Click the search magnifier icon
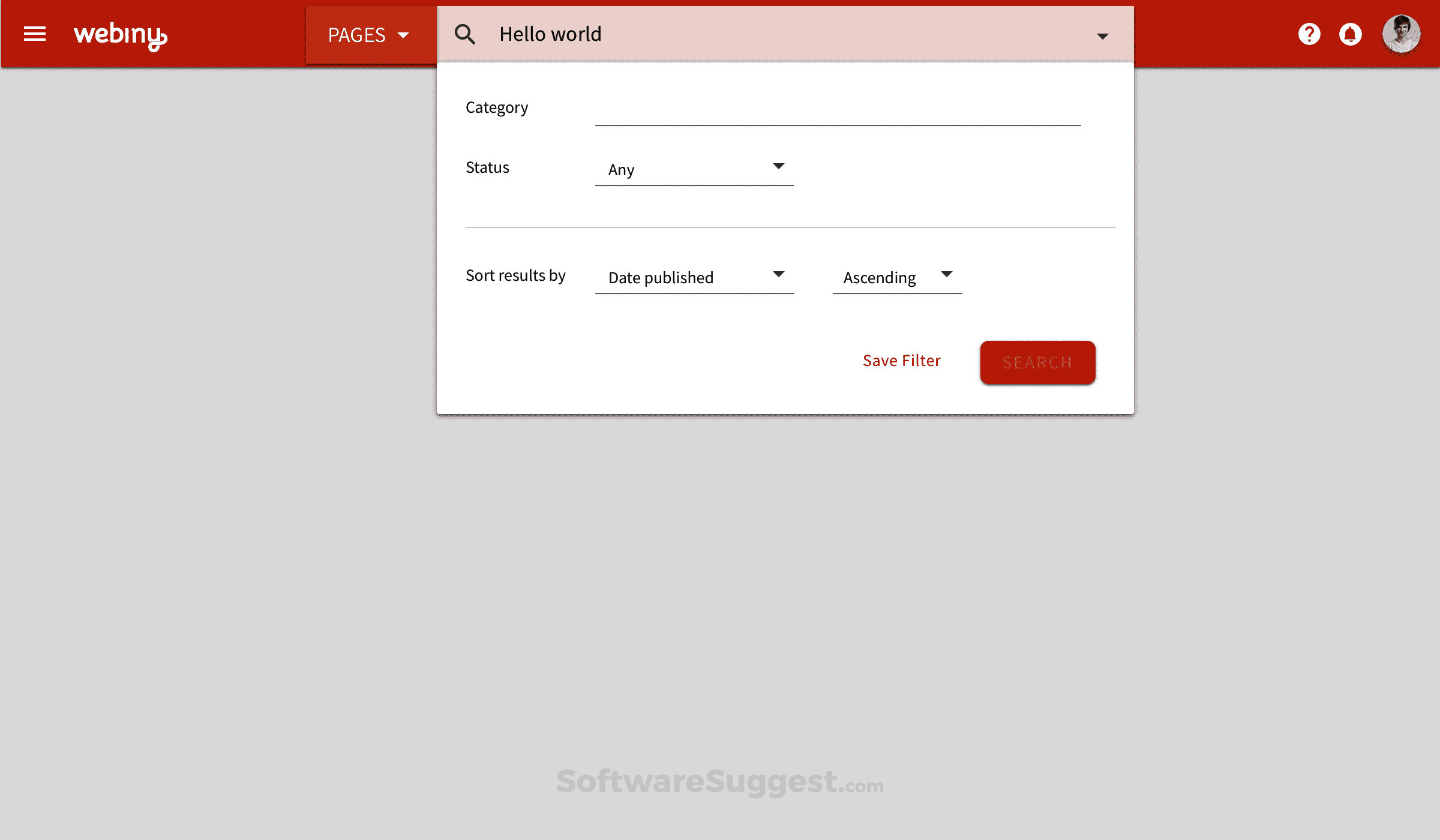 tap(465, 34)
